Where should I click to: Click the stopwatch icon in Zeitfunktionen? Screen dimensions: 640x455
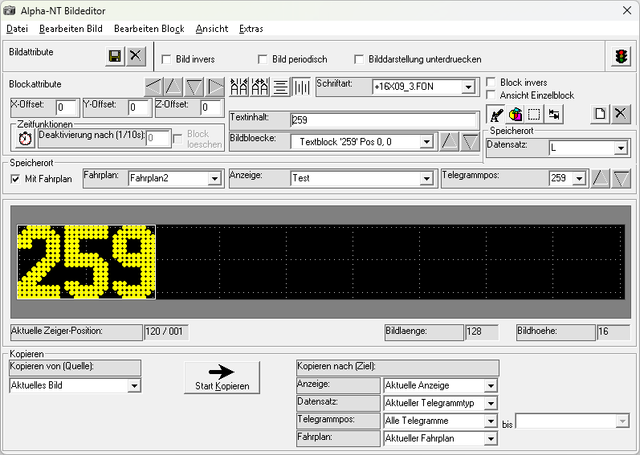(25, 139)
